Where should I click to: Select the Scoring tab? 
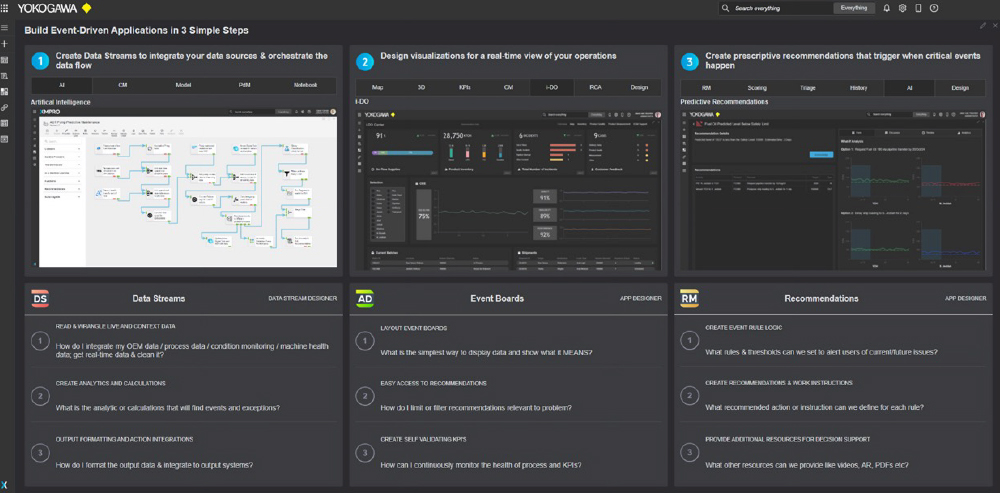tap(757, 87)
